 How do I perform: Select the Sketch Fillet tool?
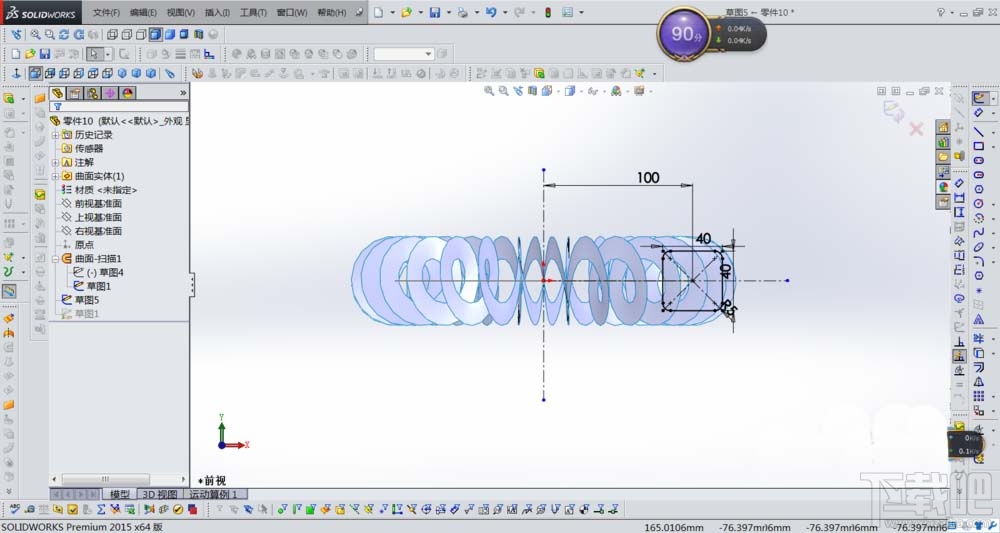(979, 261)
